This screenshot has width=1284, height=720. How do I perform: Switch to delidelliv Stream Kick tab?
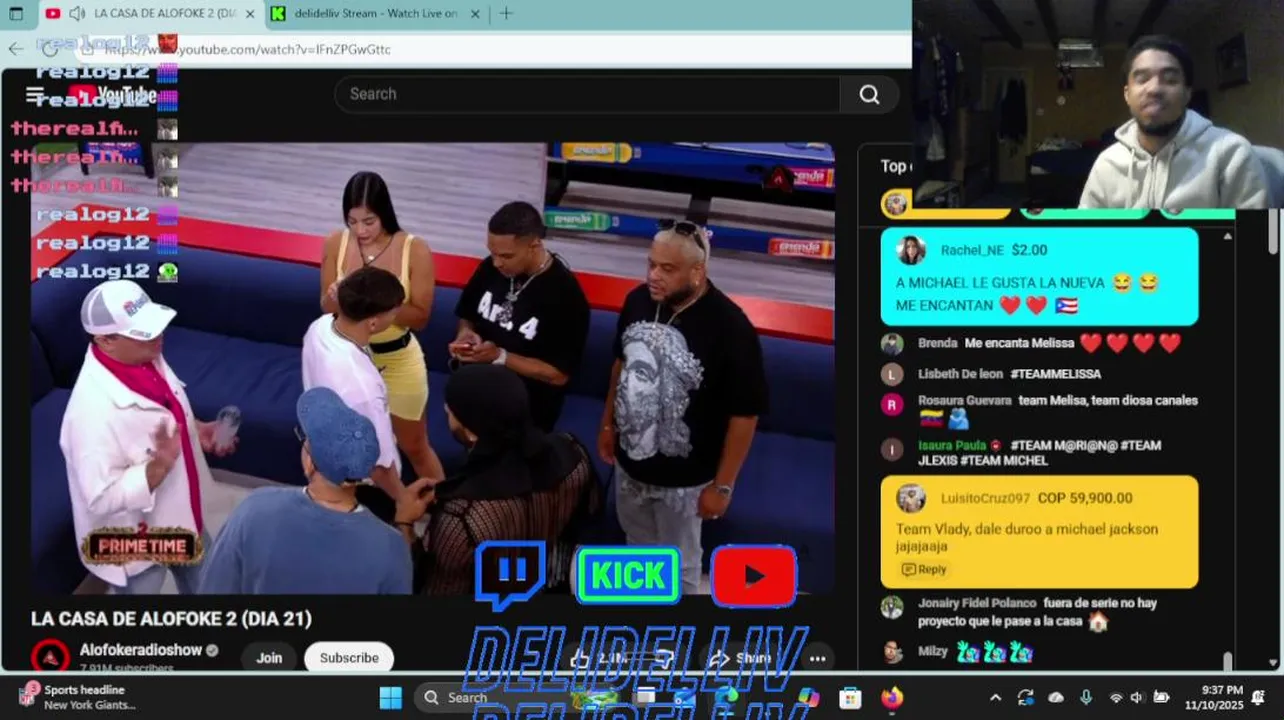pyautogui.click(x=375, y=14)
